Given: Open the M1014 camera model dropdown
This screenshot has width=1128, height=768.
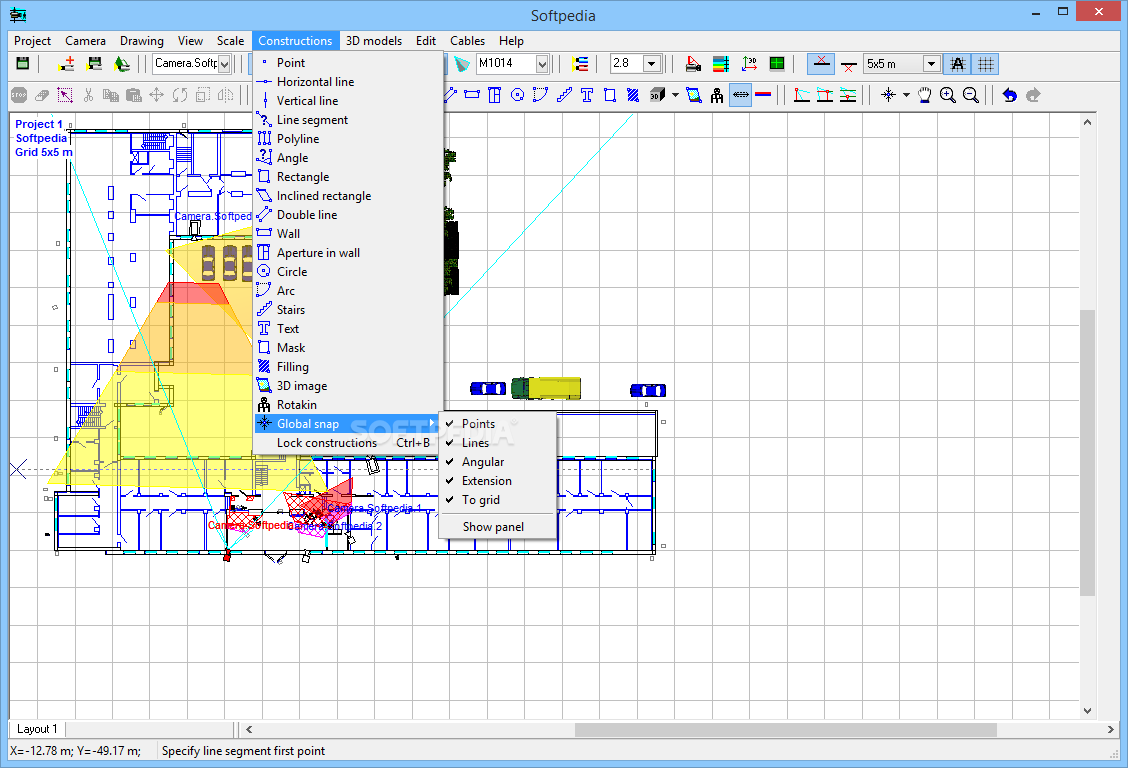Looking at the screenshot, I should pos(542,64).
